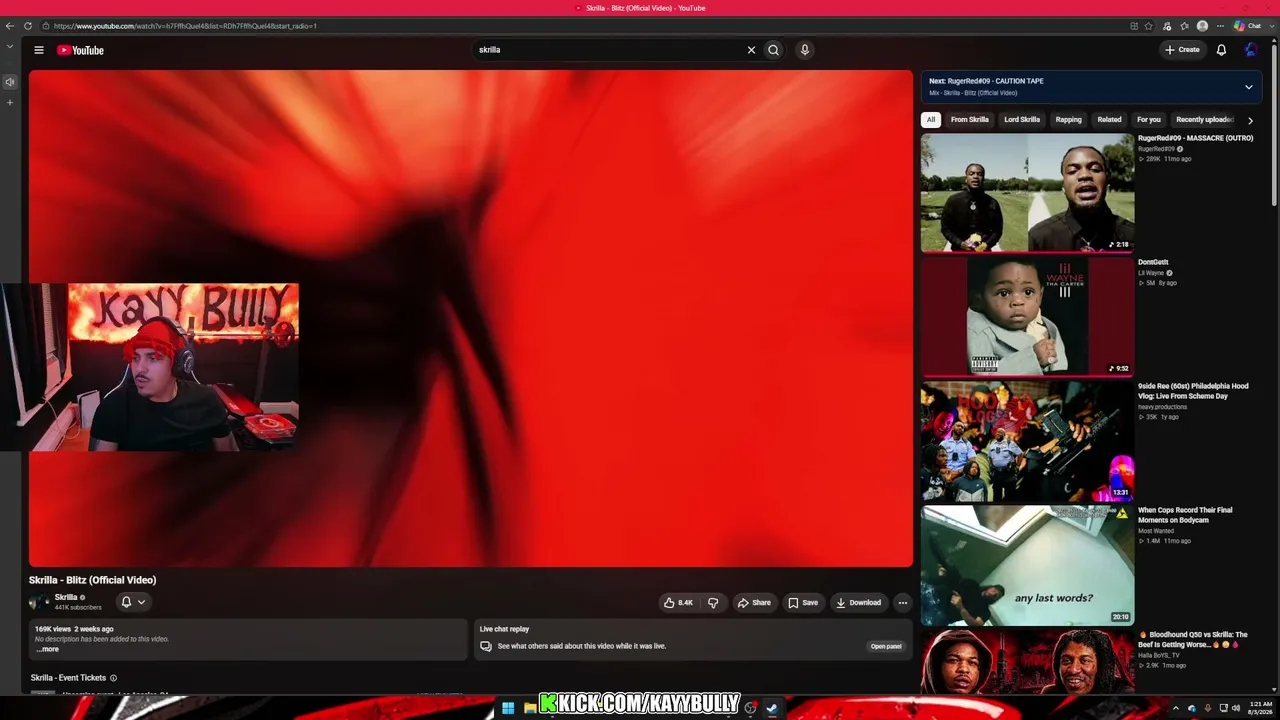Viewport: 1280px width, 720px height.
Task: Select the Related filter chip
Action: click(1110, 120)
